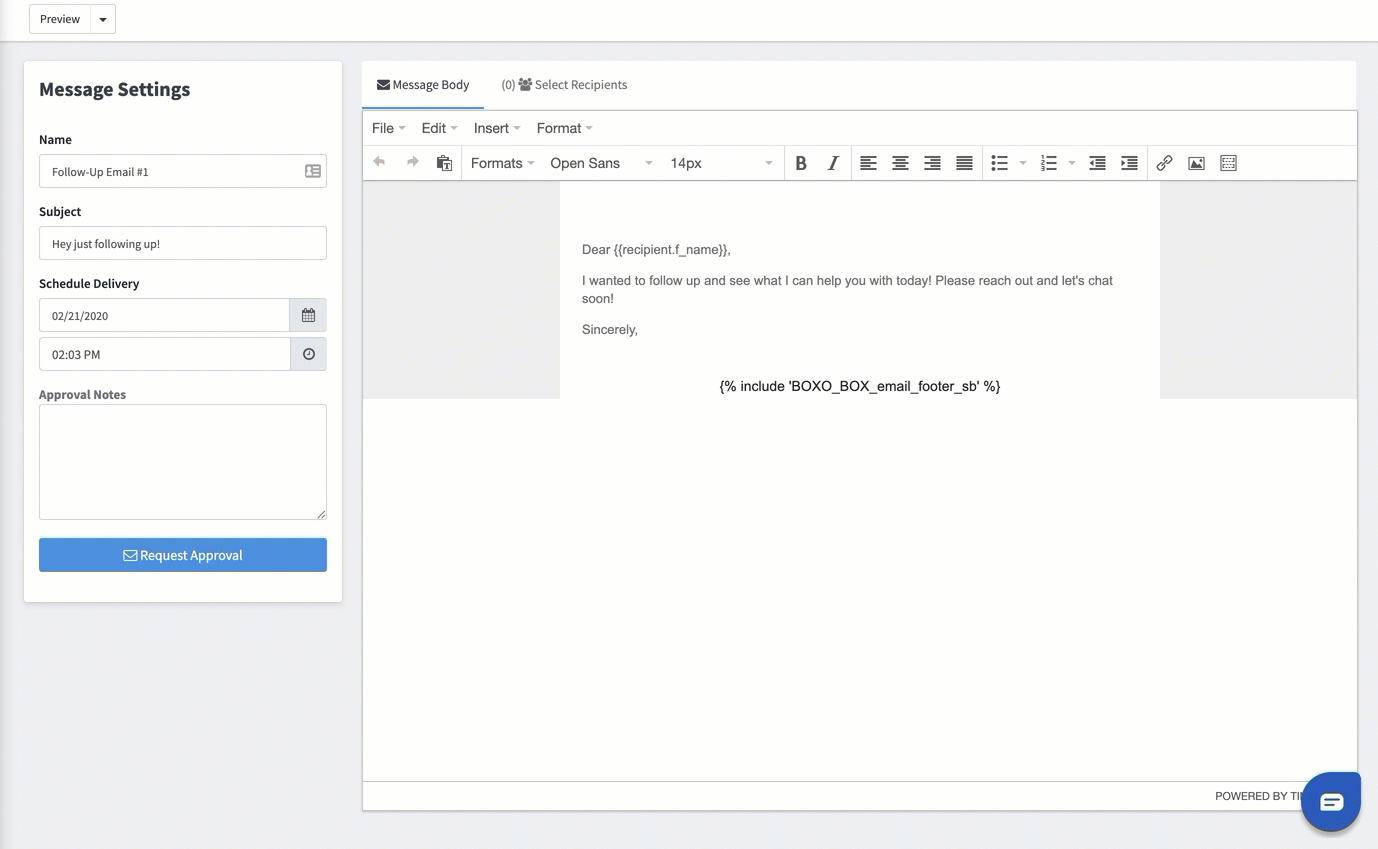The width and height of the screenshot is (1378, 849).
Task: Expand the Preview button dropdown arrow
Action: 101,18
